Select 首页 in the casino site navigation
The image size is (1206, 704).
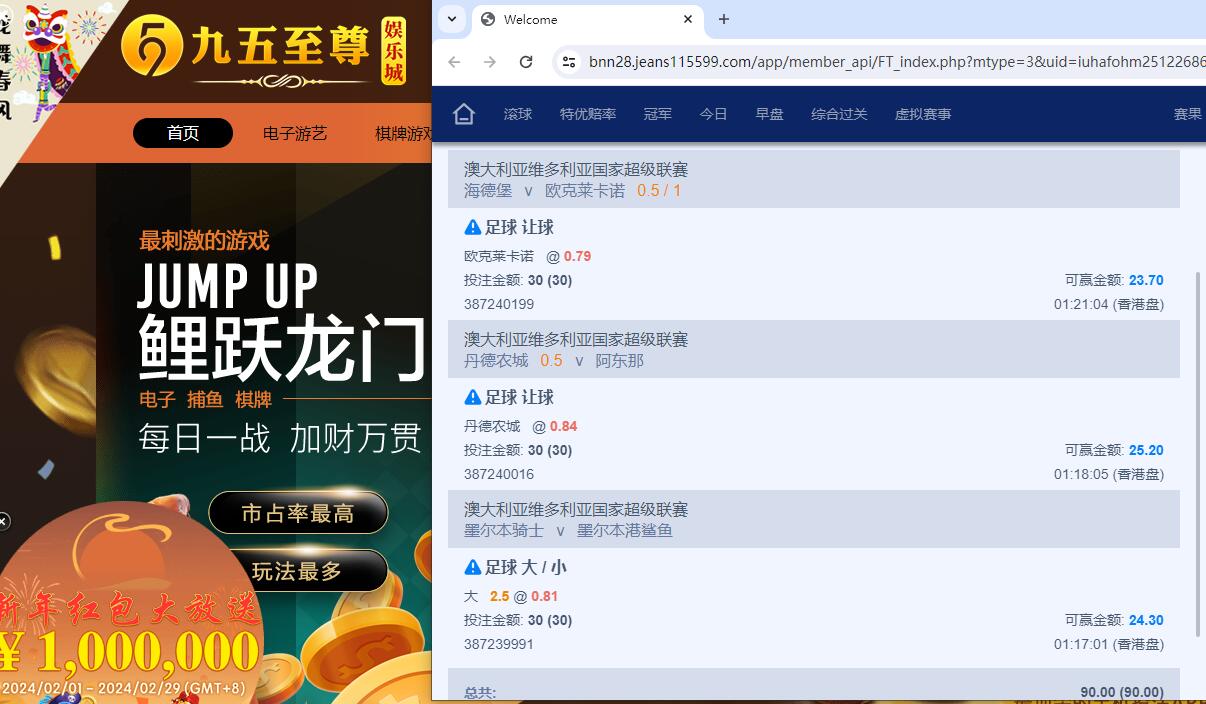pyautogui.click(x=183, y=133)
